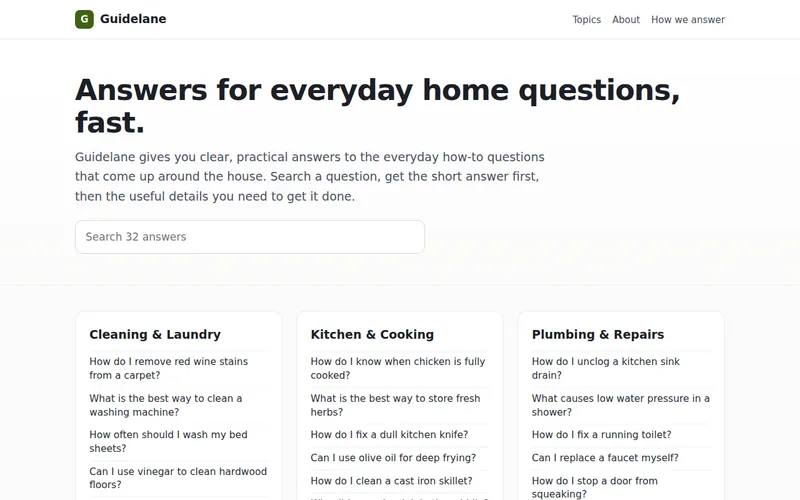Click the green Guidelane G logo icon

(x=84, y=19)
